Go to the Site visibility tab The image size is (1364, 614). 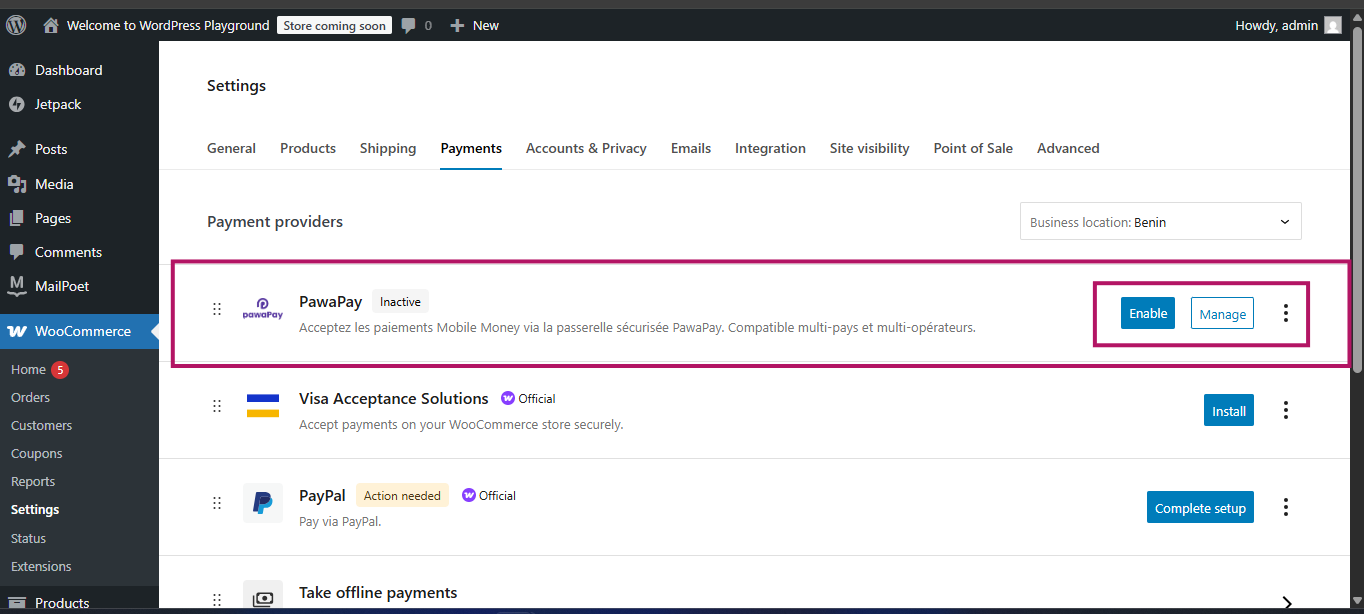pos(870,148)
